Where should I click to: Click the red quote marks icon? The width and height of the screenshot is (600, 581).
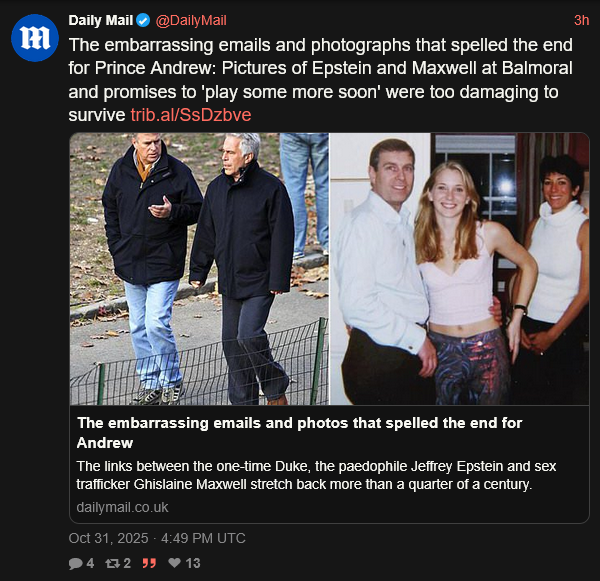tap(150, 563)
